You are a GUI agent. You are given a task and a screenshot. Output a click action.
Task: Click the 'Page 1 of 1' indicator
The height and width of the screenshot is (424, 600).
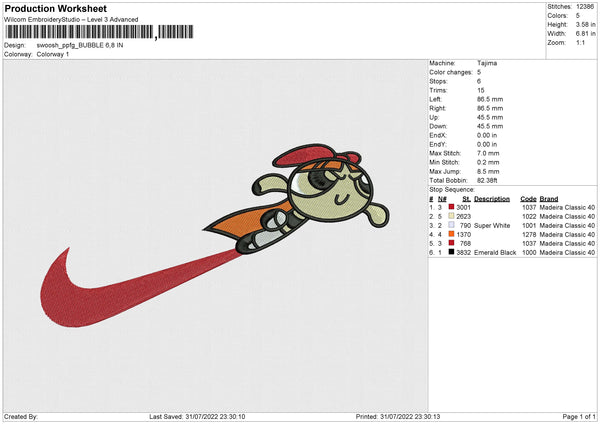point(579,417)
